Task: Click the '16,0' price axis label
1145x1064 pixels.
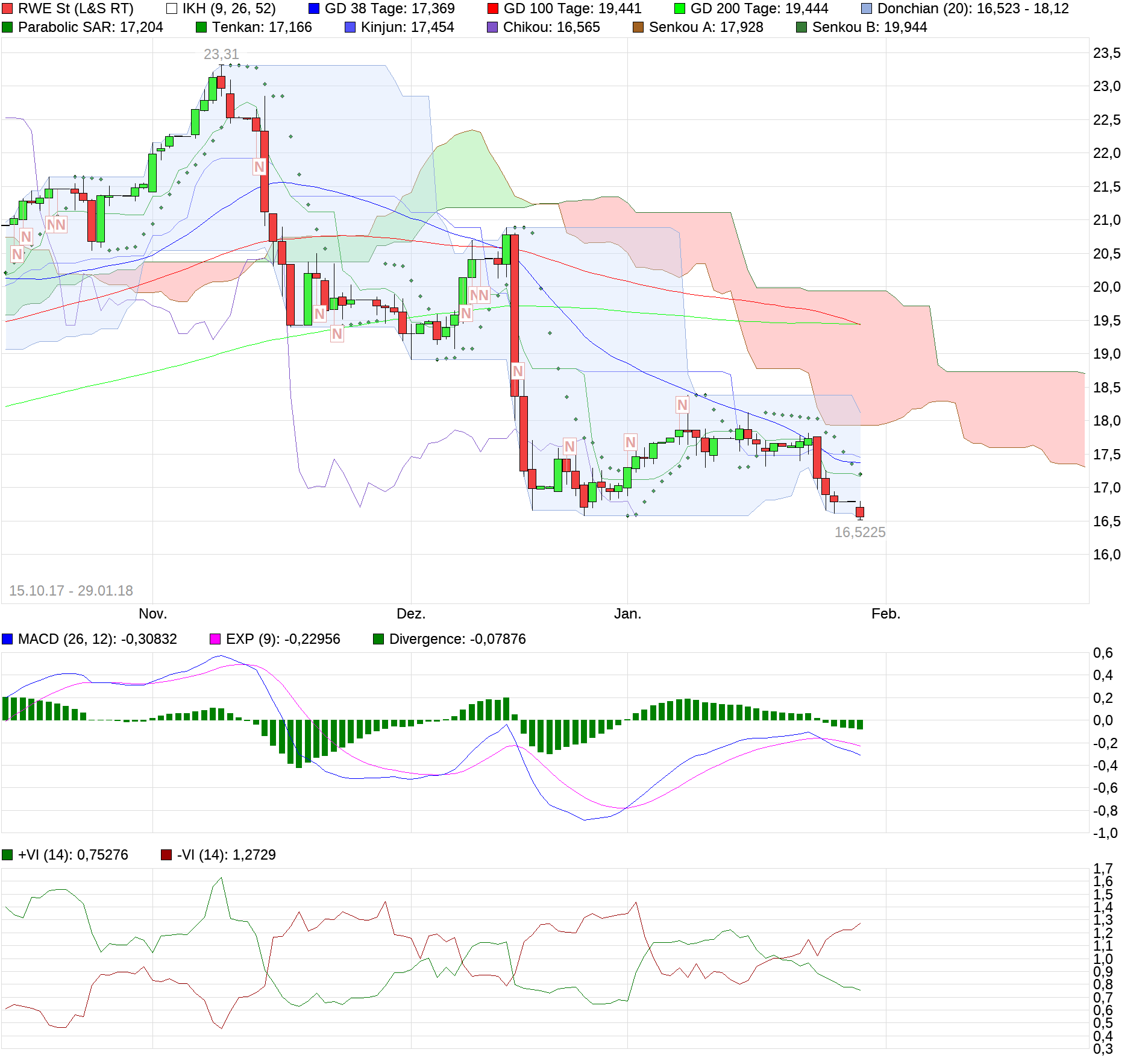Action: [1106, 555]
